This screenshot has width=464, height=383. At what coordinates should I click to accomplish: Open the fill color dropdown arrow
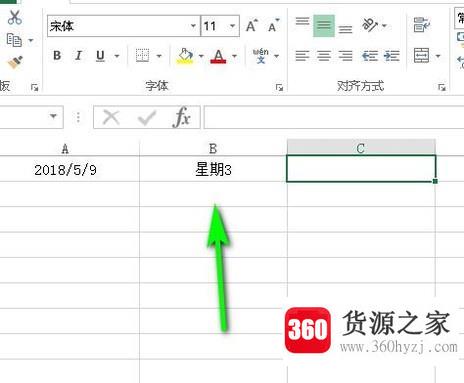click(201, 56)
